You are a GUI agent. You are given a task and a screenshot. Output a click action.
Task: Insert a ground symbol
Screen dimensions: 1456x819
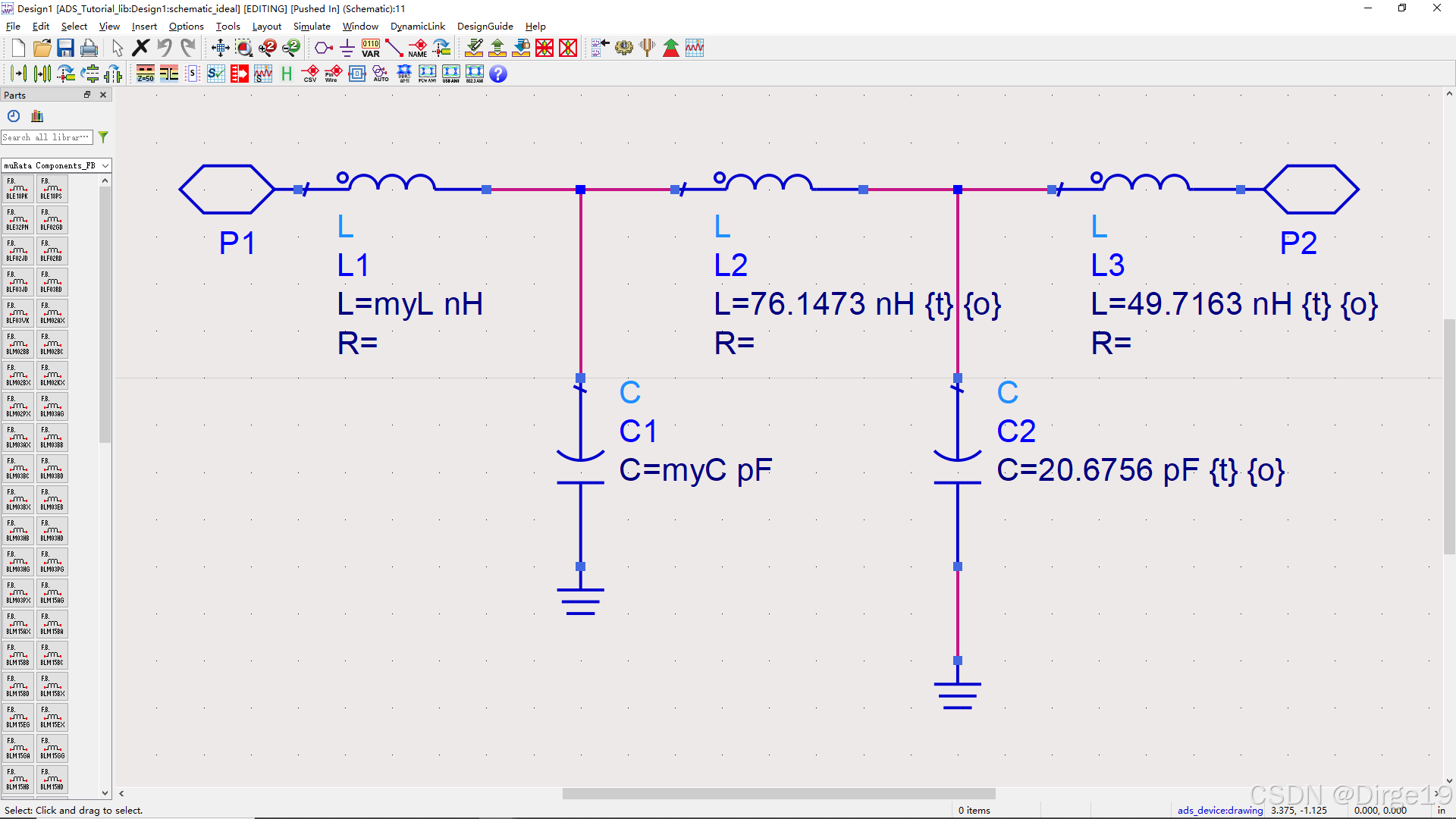click(x=347, y=47)
